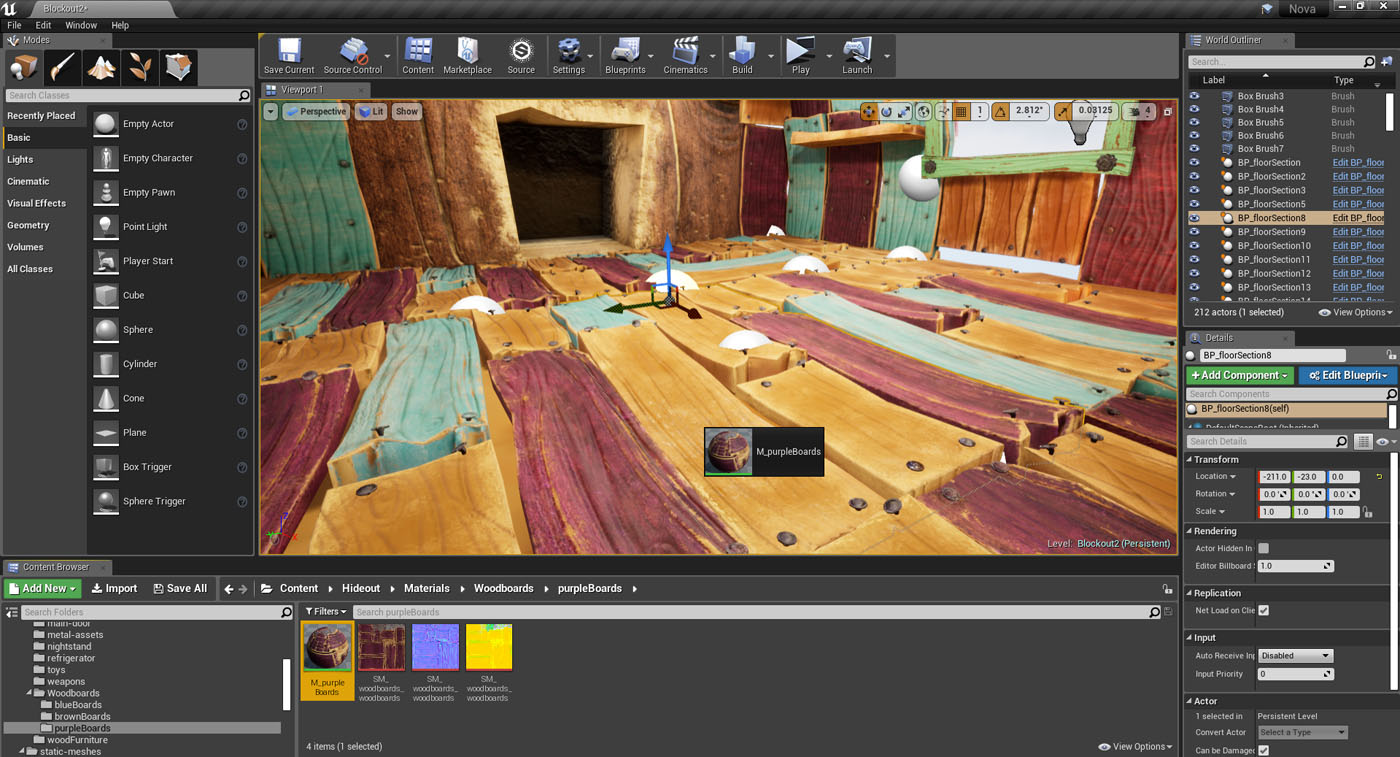Toggle grid snapping in the viewport
Image resolution: width=1400 pixels, height=757 pixels.
click(962, 112)
